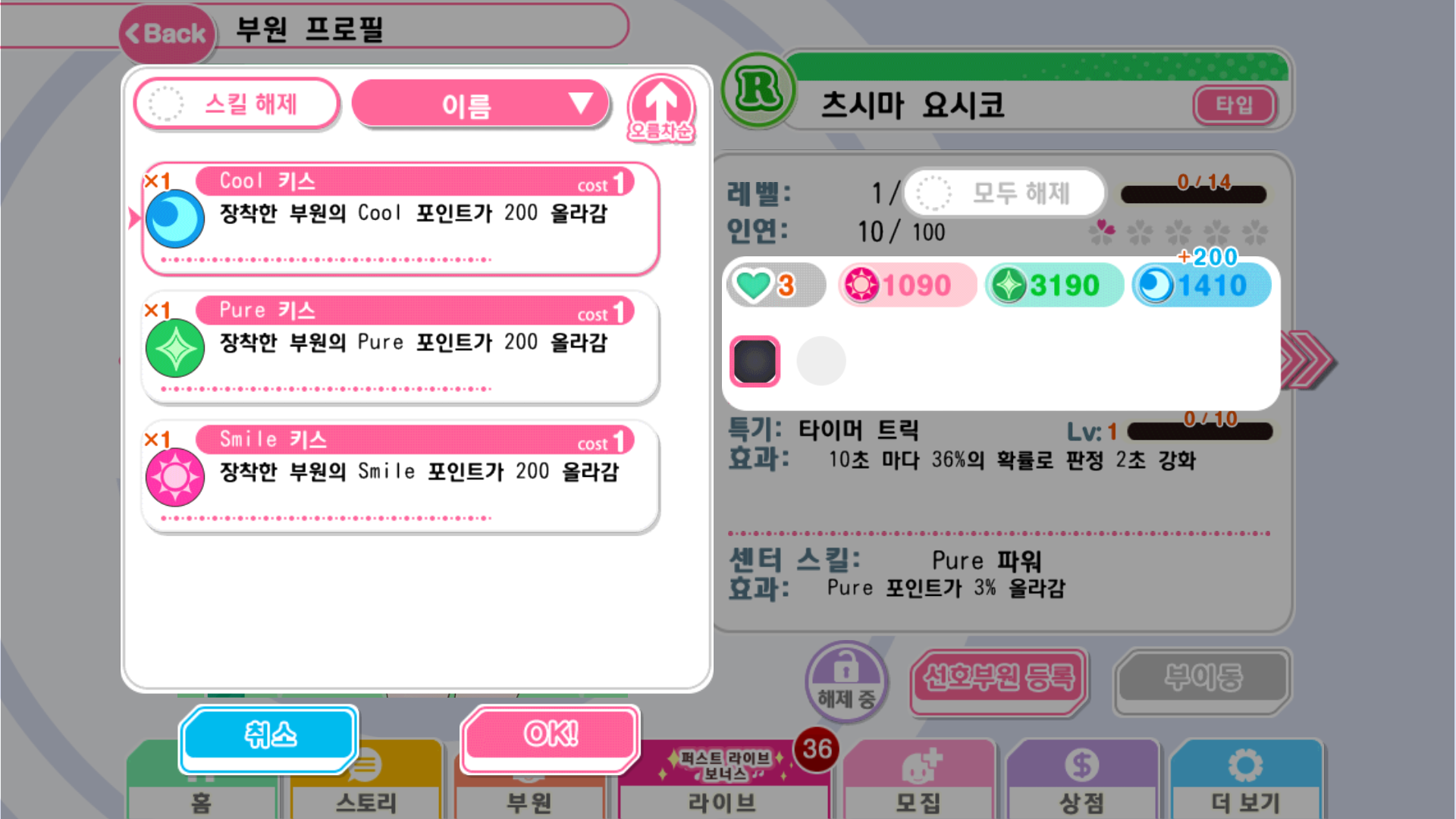Click the blue Cool kiss skill icon
1456x819 pixels.
point(175,219)
